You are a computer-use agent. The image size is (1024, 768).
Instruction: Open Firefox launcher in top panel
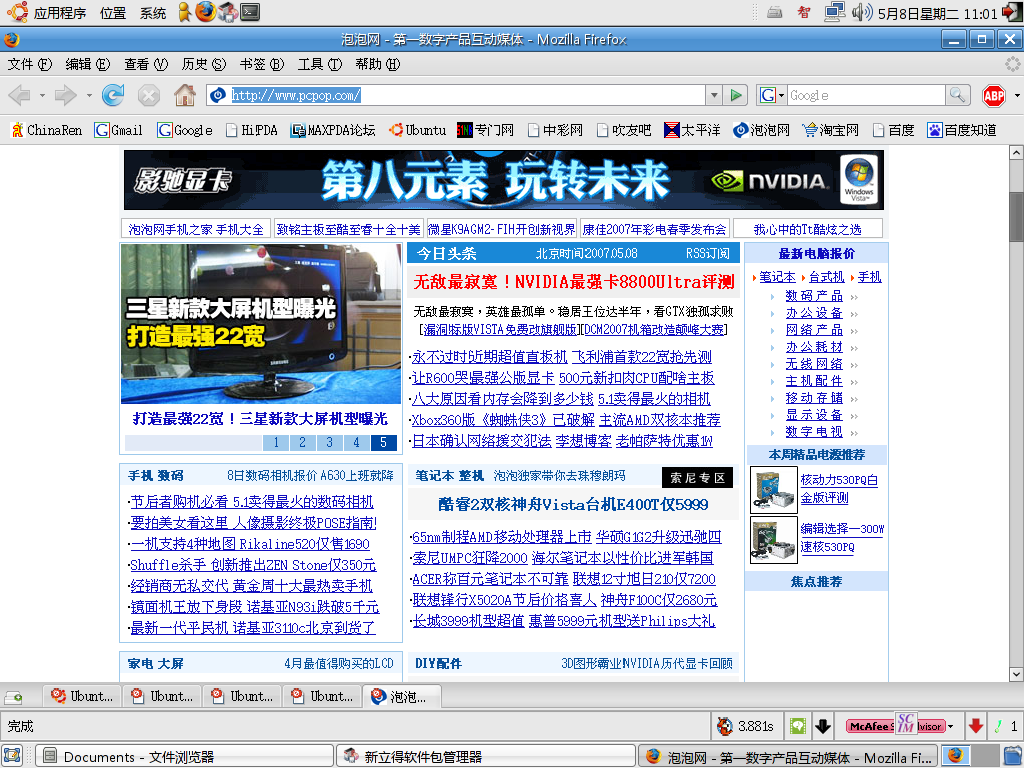click(205, 11)
